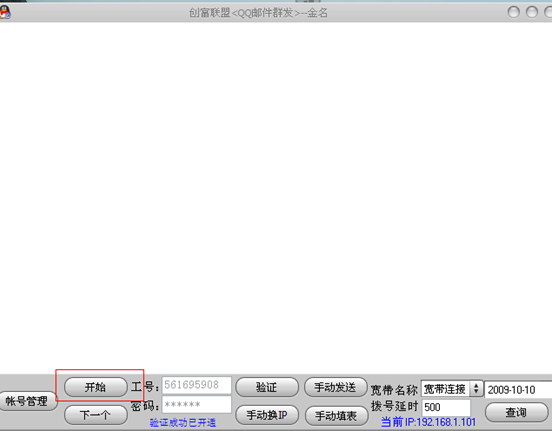This screenshot has height=431, width=552.
Task: Click the 开始 start button
Action: pyautogui.click(x=95, y=387)
